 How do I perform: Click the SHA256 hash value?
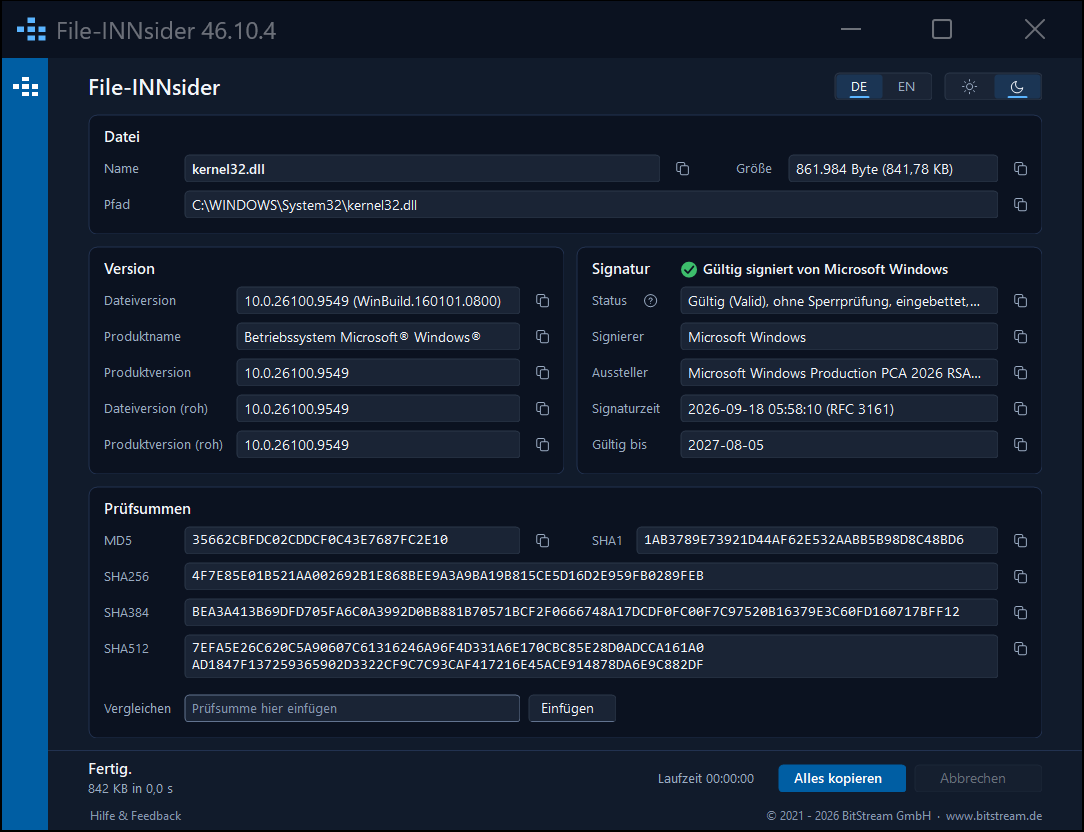coord(591,576)
